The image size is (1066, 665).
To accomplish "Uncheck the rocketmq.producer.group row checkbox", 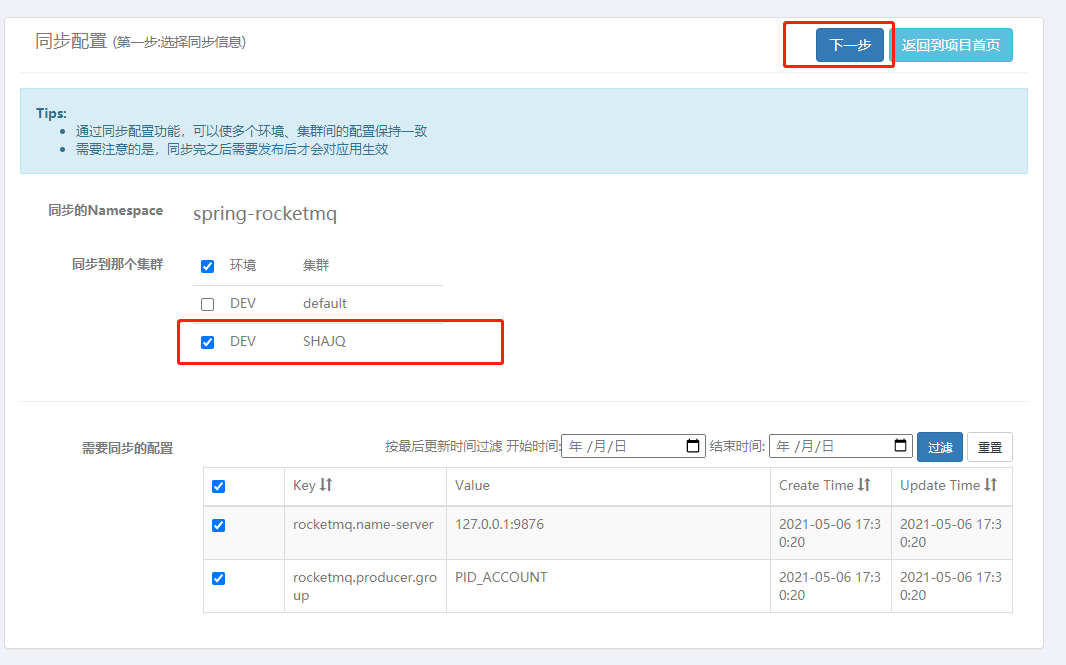I will pos(219,578).
